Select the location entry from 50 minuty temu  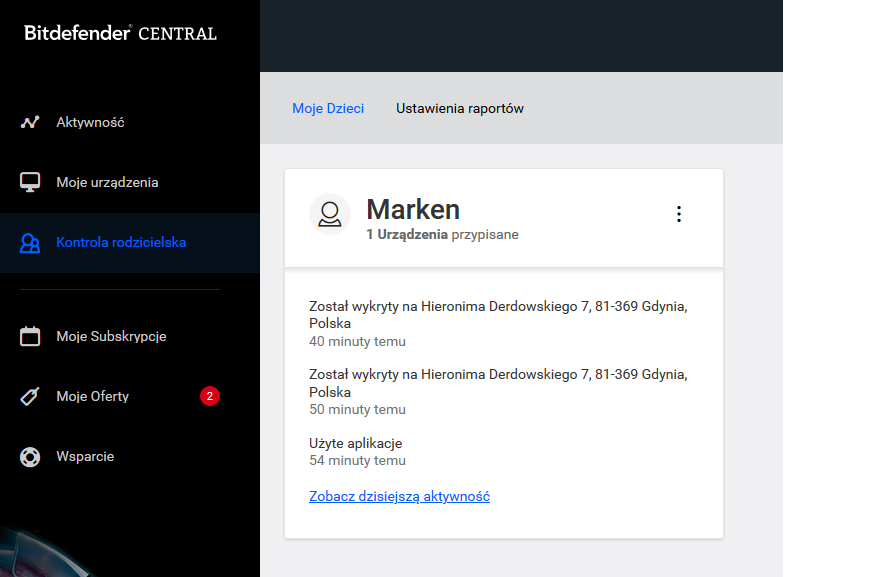coord(498,383)
